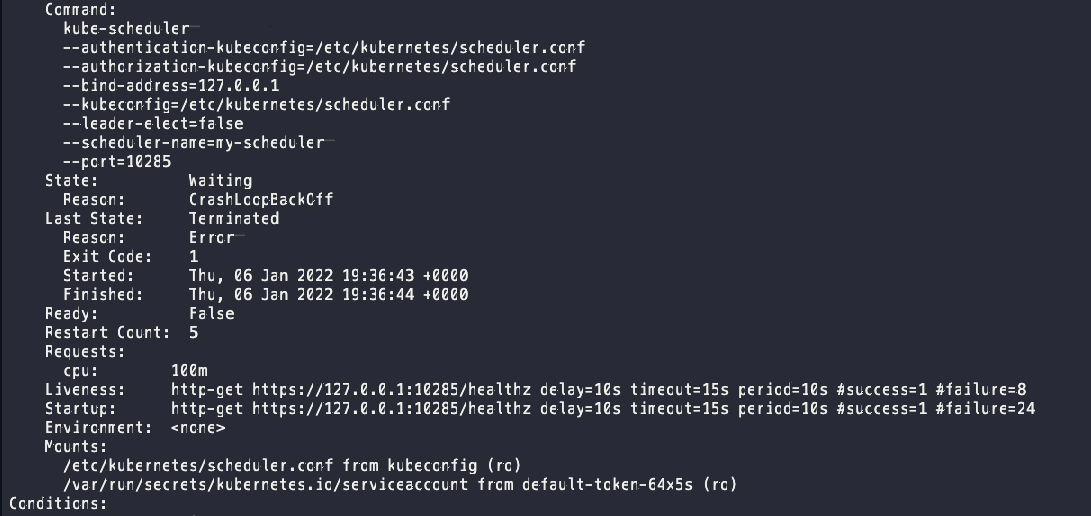Click the cpu 100m request value
This screenshot has height=516, width=1091.
point(189,370)
